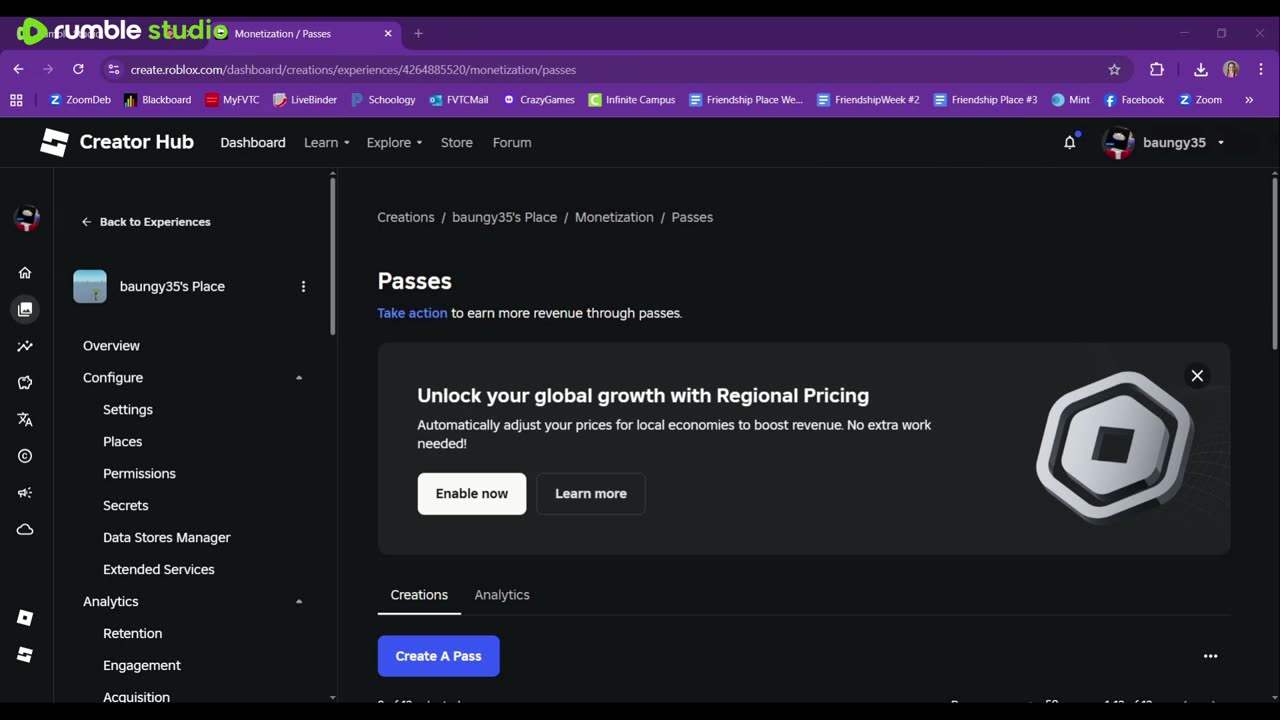Image resolution: width=1280 pixels, height=720 pixels.
Task: Click Monetization in the breadcrumb
Action: [x=614, y=217]
